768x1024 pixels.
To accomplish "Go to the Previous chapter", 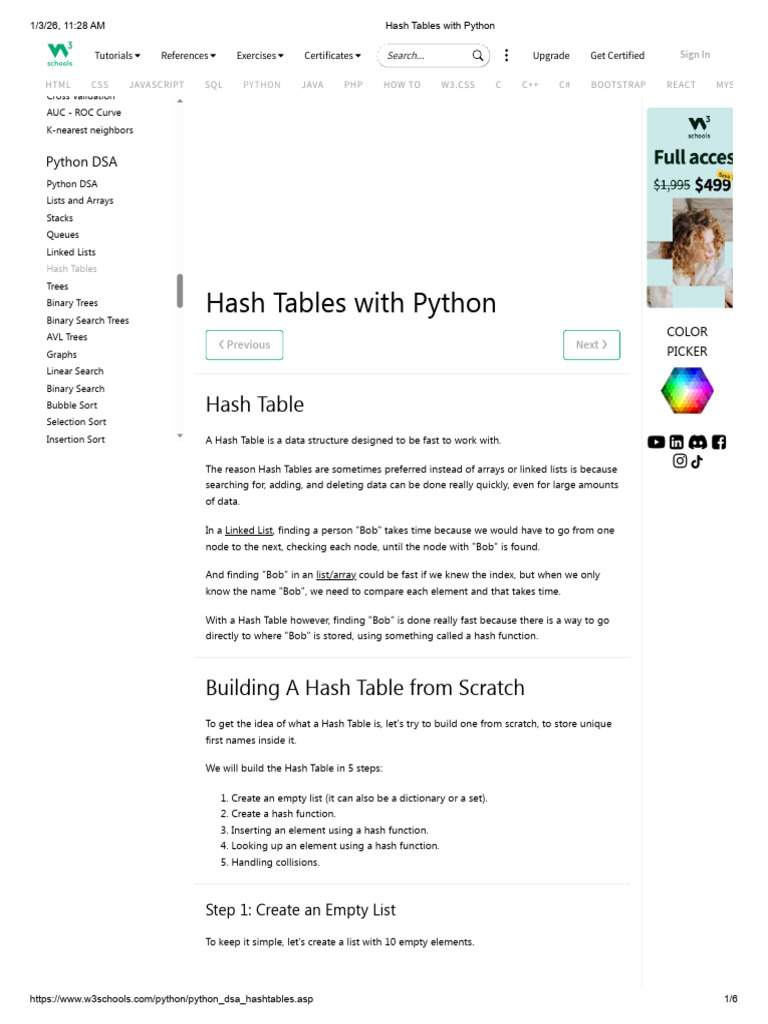I will tap(244, 345).
